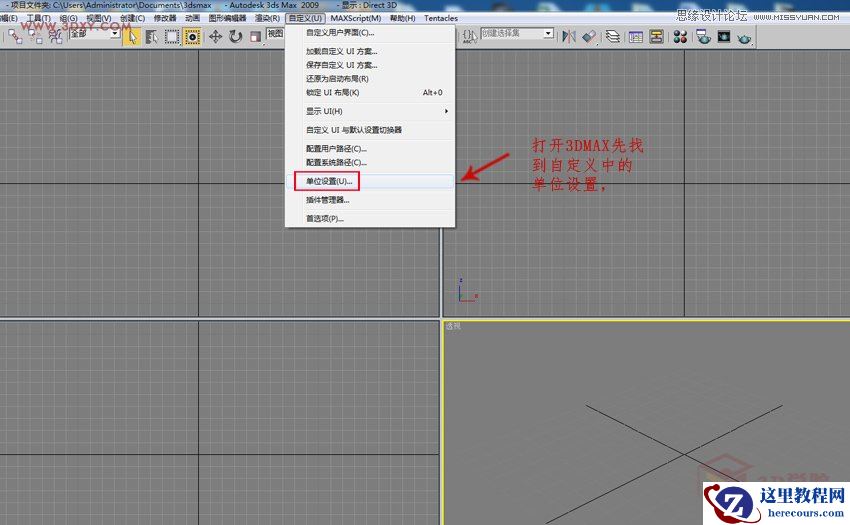Open the 工具(T) menu
Screen dimensions: 850x525
pos(38,18)
